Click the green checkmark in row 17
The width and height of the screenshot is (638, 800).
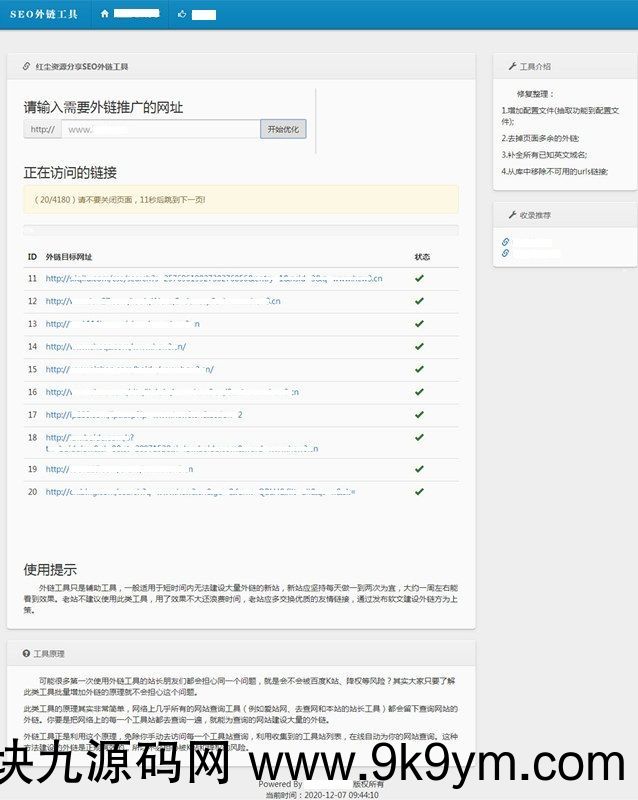click(x=419, y=415)
